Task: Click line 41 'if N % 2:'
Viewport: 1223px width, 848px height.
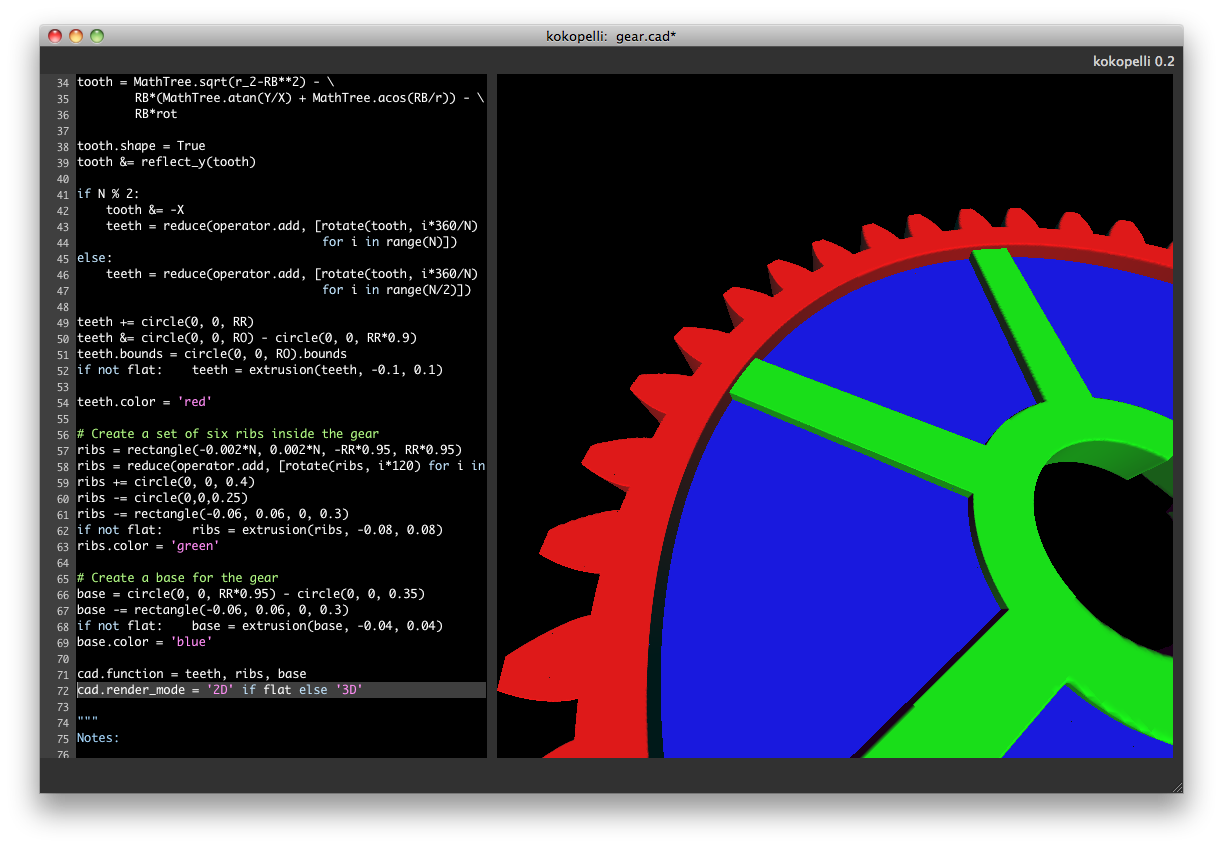Action: tap(109, 194)
